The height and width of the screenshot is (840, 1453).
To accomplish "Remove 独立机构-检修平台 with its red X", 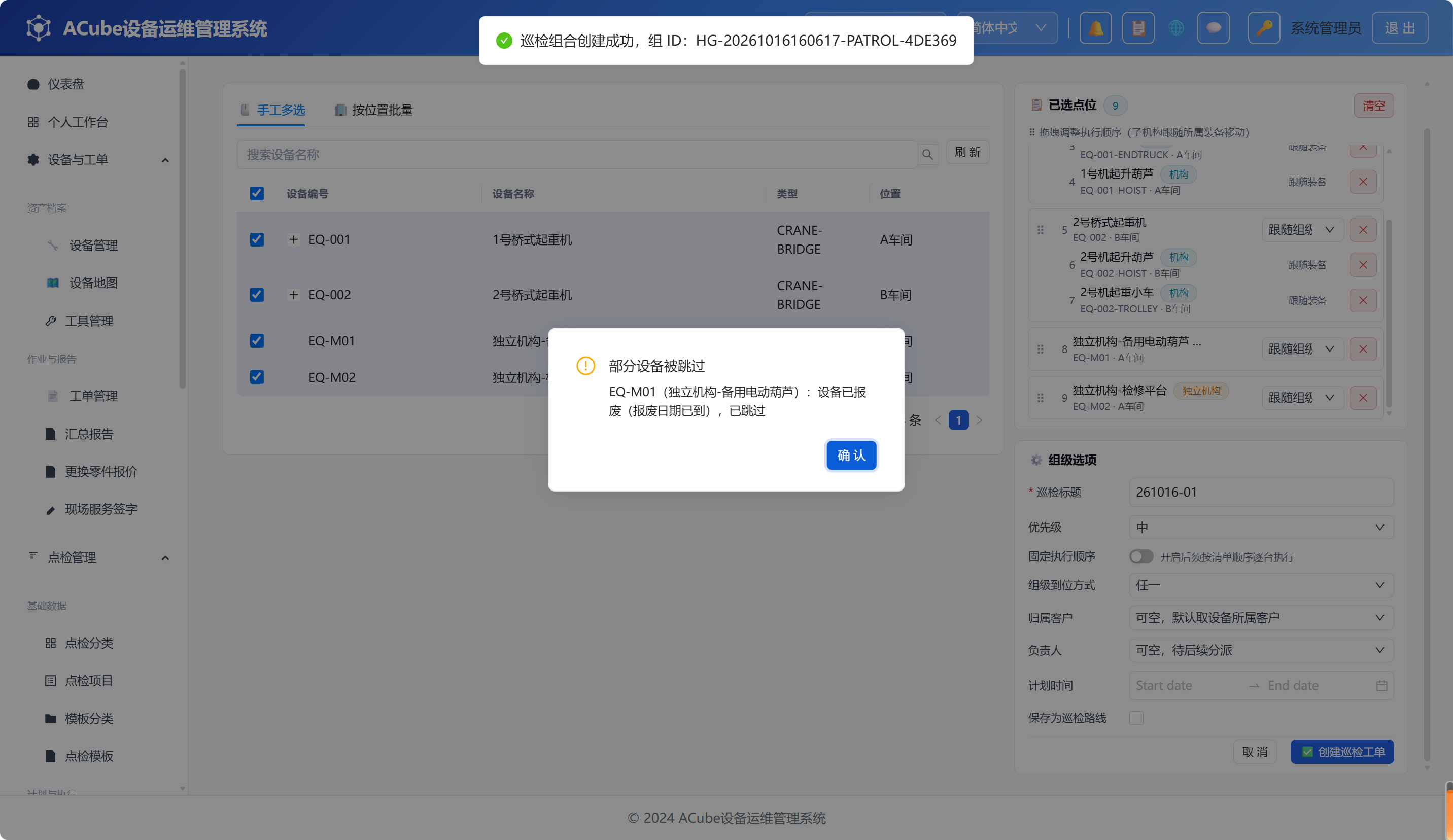I will (1363, 397).
